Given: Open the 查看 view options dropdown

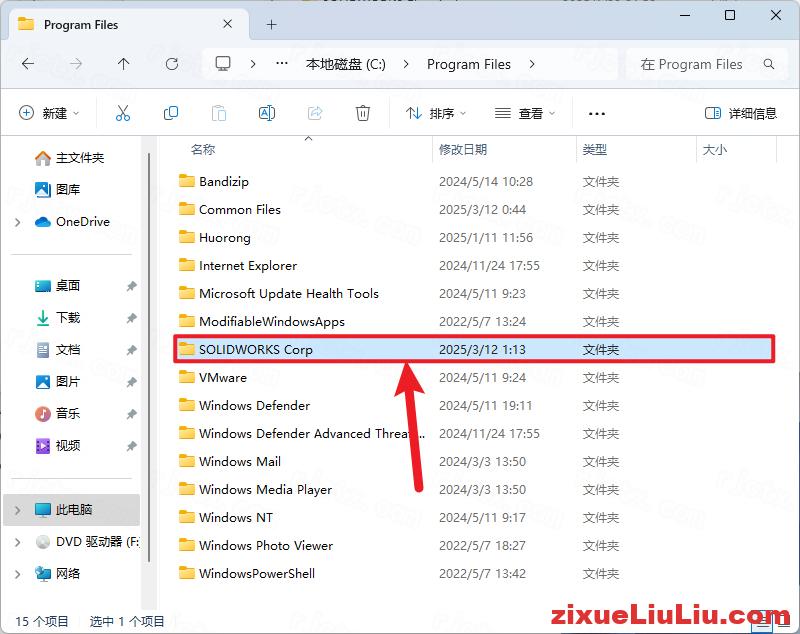Looking at the screenshot, I should pyautogui.click(x=525, y=113).
